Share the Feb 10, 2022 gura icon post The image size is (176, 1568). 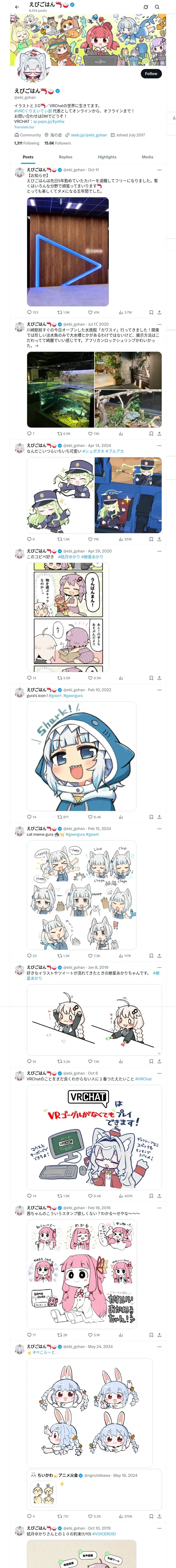click(159, 817)
